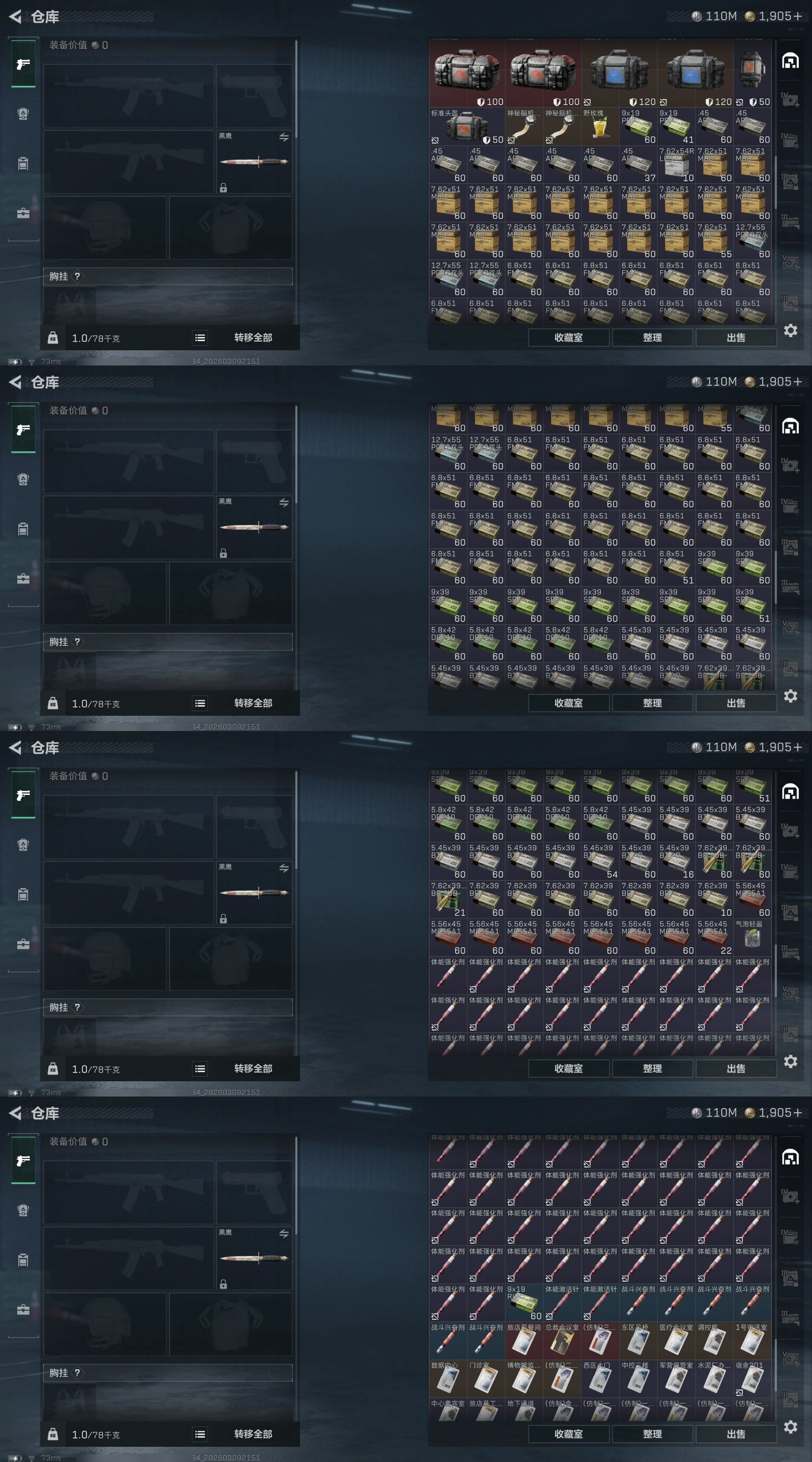This screenshot has width=812, height=1462.
Task: Pick the .45 AP stack of 37
Action: (x=638, y=164)
